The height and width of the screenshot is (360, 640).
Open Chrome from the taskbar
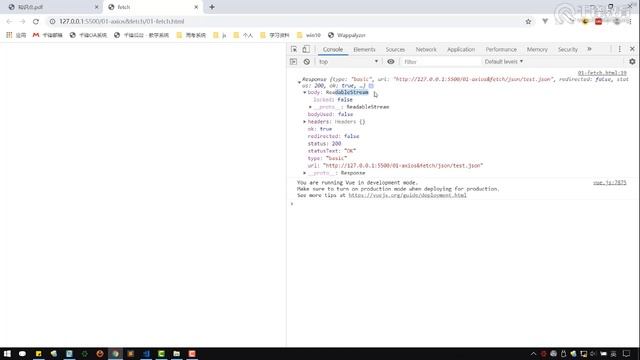(115, 353)
